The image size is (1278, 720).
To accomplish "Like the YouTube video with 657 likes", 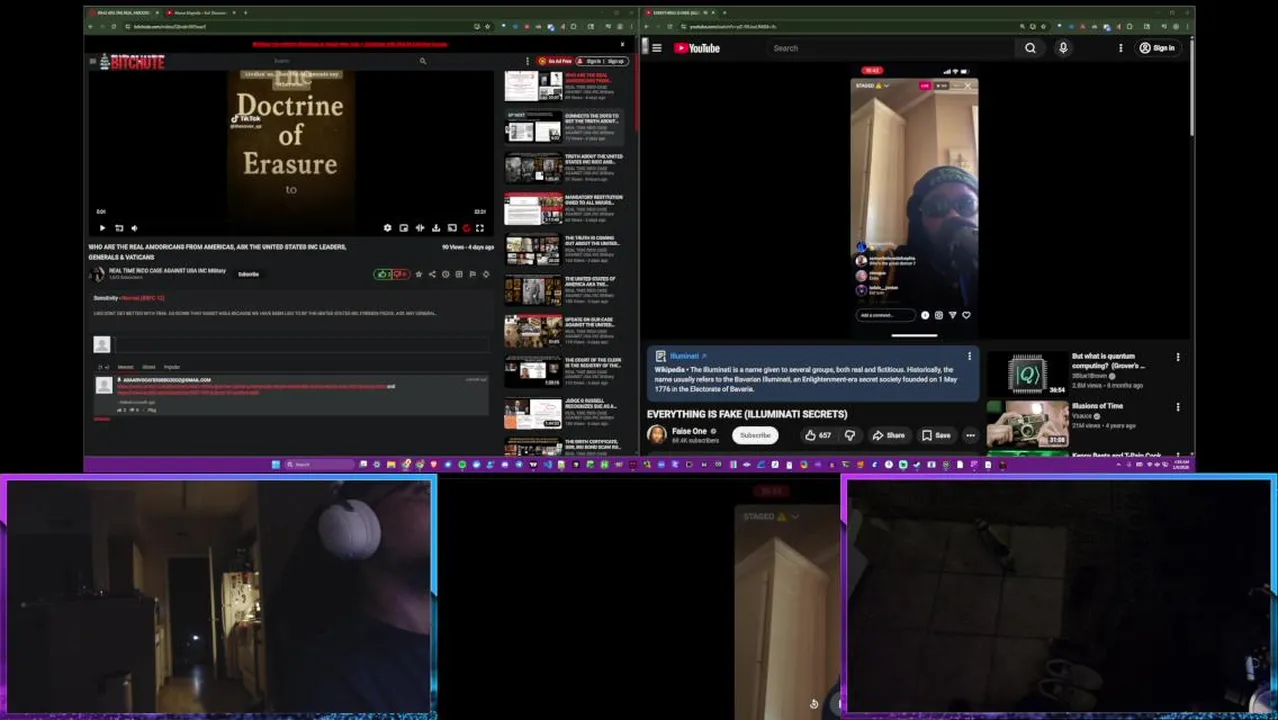I will (x=818, y=435).
